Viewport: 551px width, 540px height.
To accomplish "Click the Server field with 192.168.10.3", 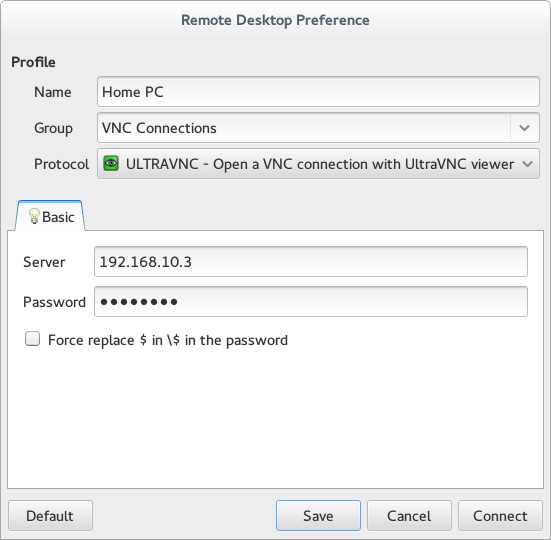I will (x=311, y=262).
